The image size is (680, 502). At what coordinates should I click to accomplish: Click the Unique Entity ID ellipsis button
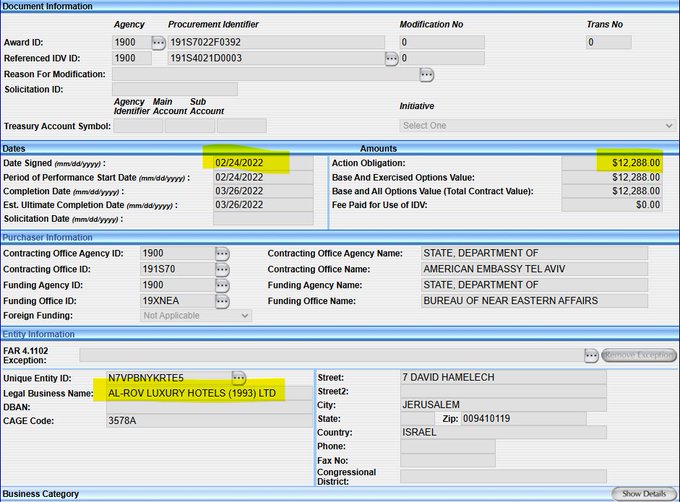239,377
